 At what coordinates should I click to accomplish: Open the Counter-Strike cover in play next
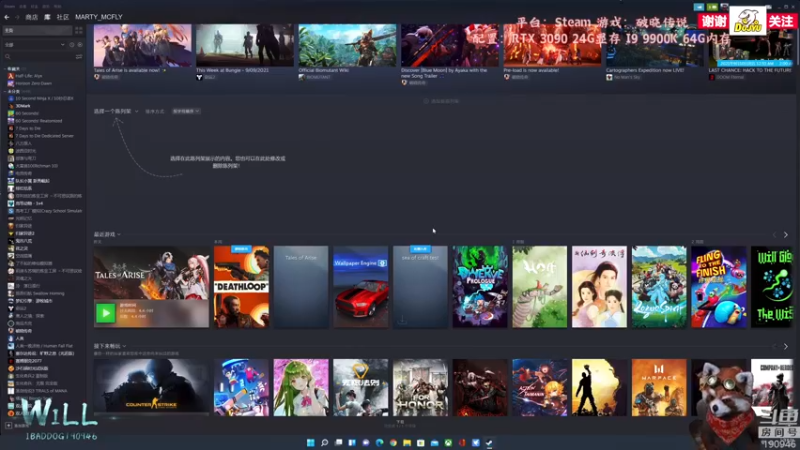(152, 387)
